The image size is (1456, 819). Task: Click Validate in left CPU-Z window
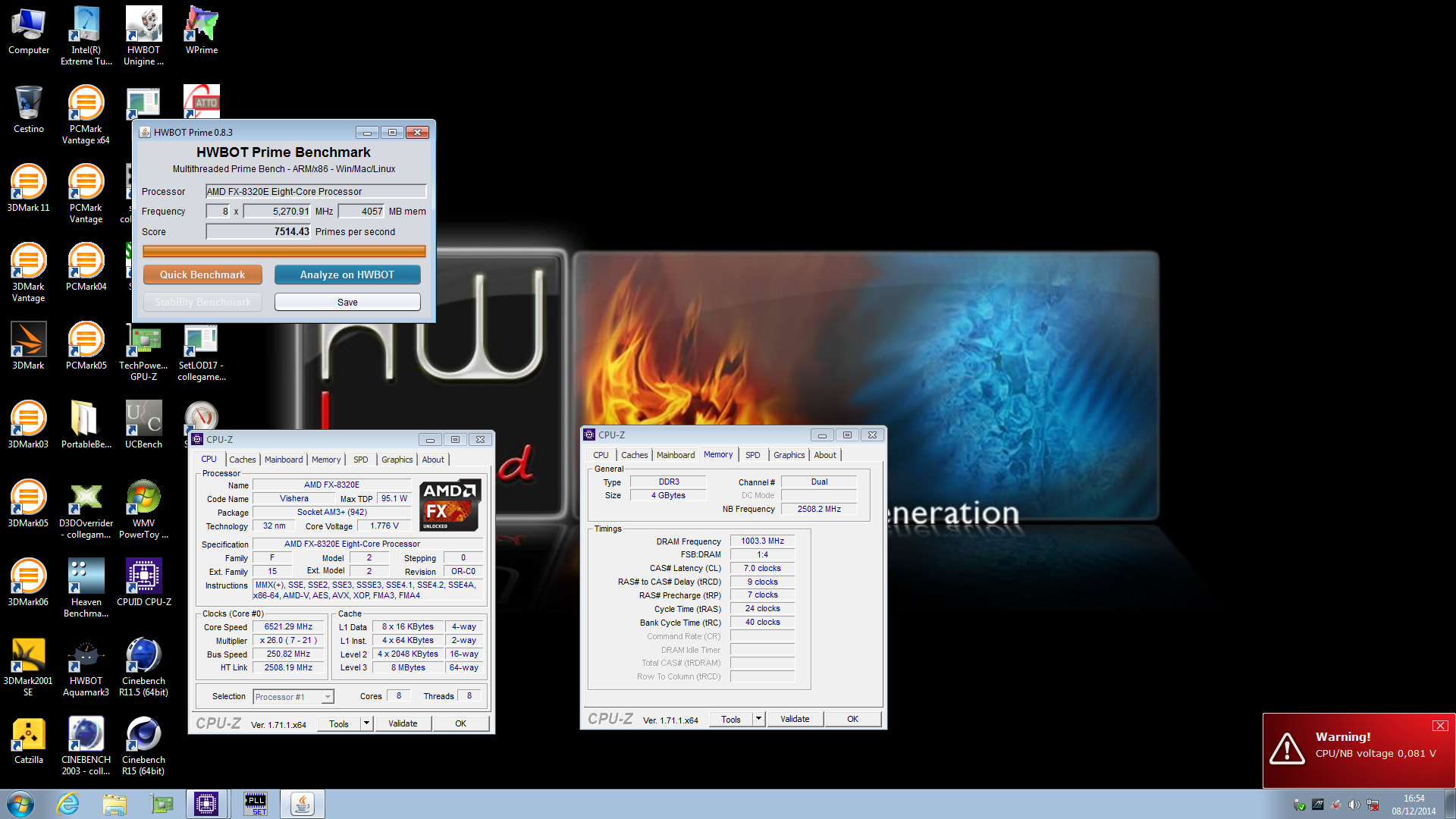point(403,723)
